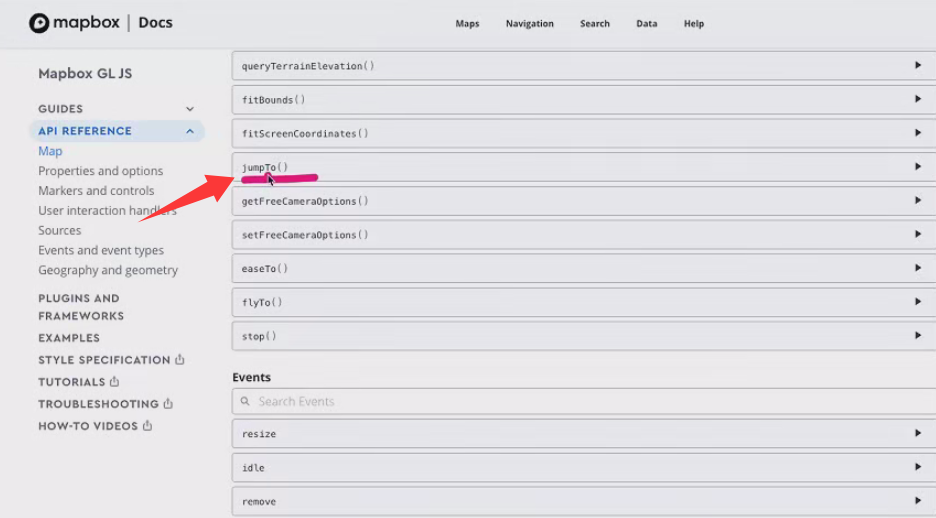This screenshot has width=936, height=518.
Task: Click the fitScreenCoordinates() method name
Action: (305, 134)
